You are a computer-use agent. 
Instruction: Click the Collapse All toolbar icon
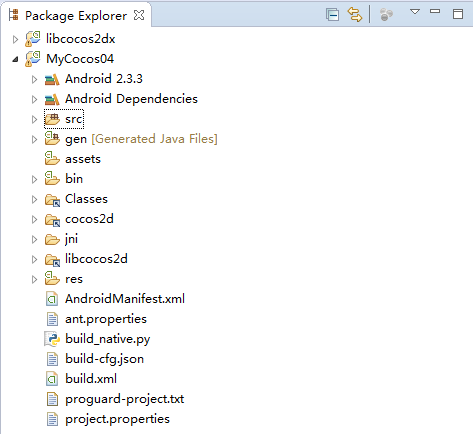332,15
